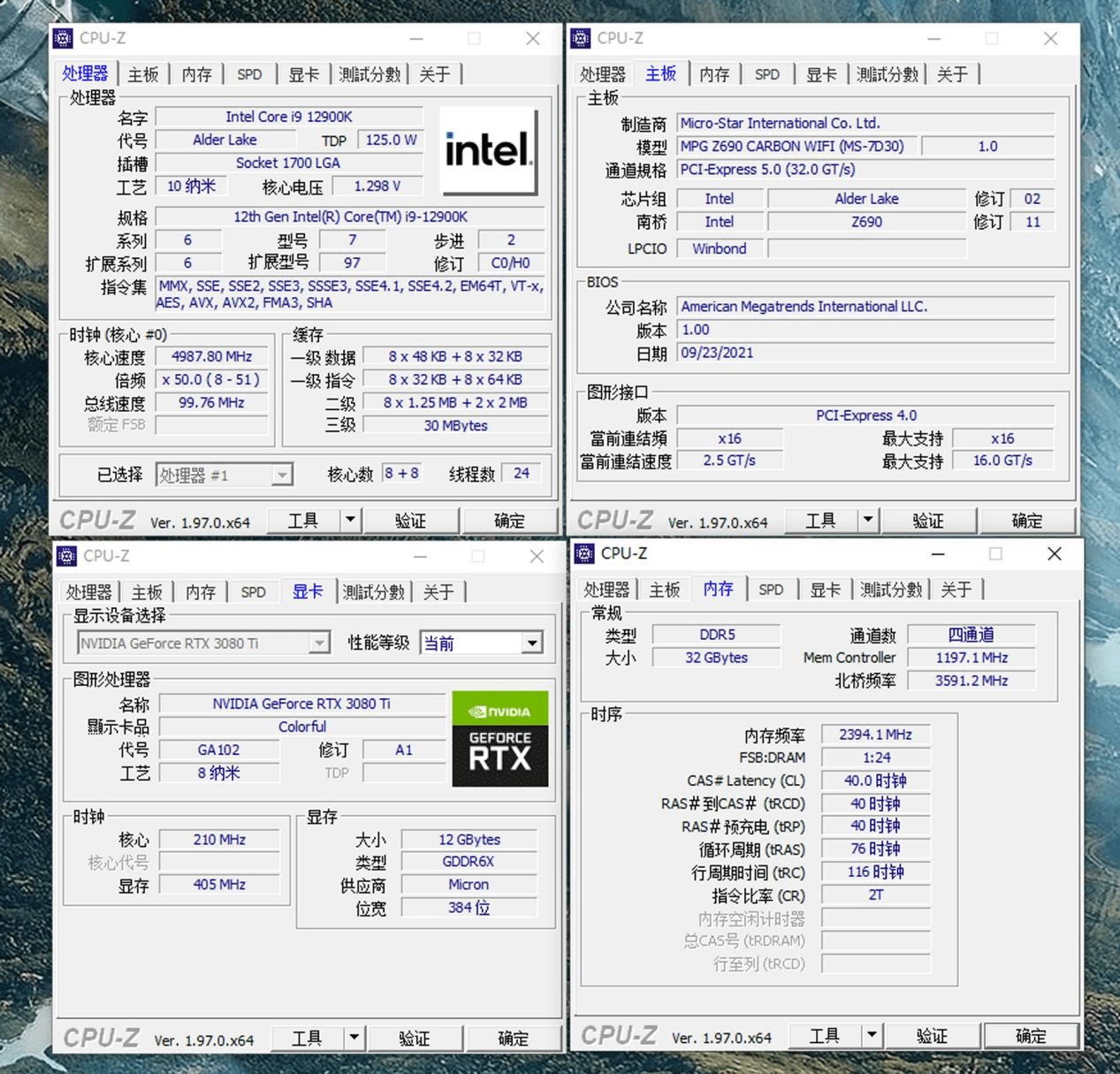
Task: Open the 工具 dropdown arrow in the mainboard window
Action: (x=867, y=521)
